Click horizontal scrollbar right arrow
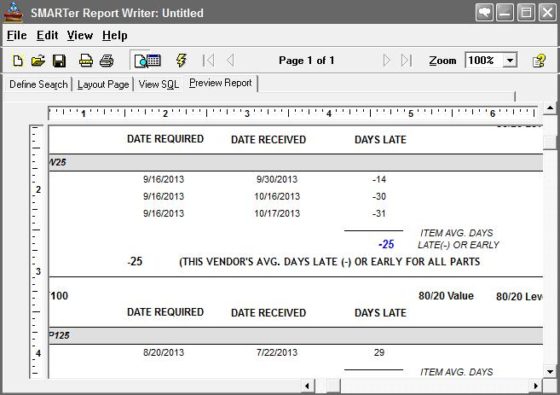 tap(535, 386)
